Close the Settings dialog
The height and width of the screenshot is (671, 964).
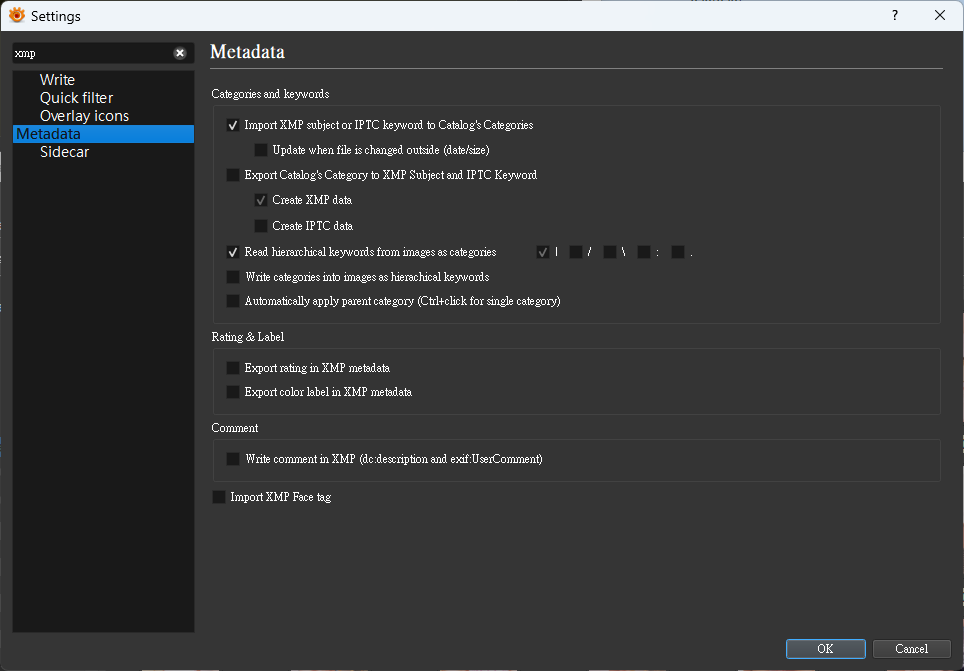coord(939,15)
